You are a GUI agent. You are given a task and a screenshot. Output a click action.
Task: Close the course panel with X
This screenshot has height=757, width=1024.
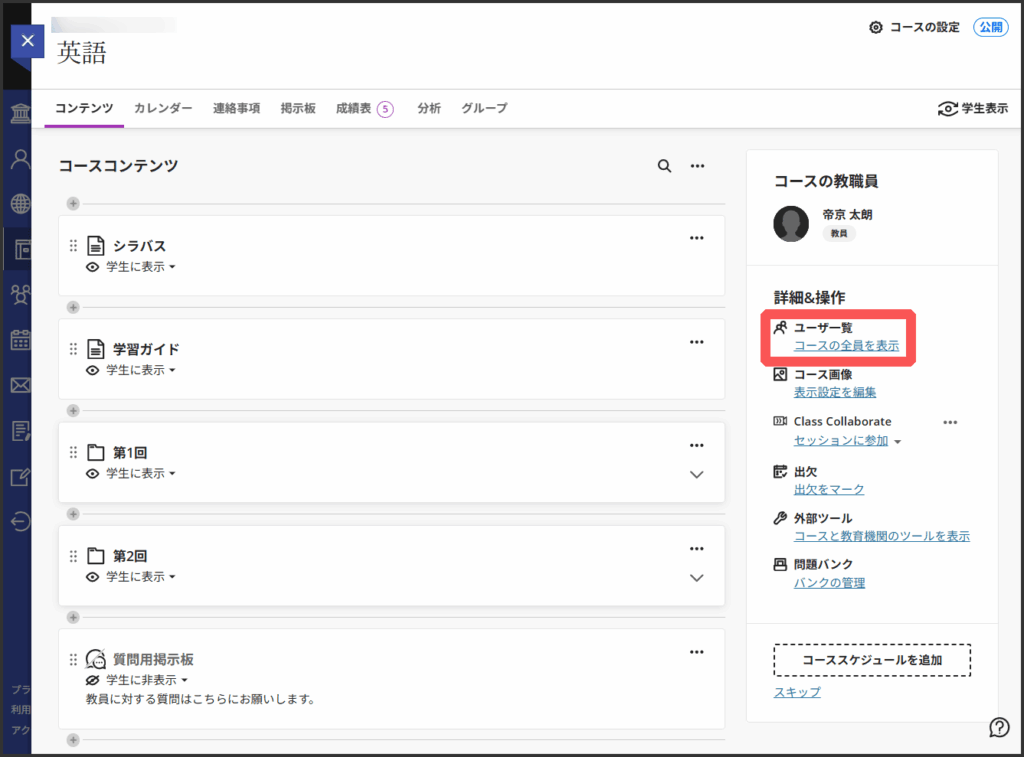pos(27,41)
